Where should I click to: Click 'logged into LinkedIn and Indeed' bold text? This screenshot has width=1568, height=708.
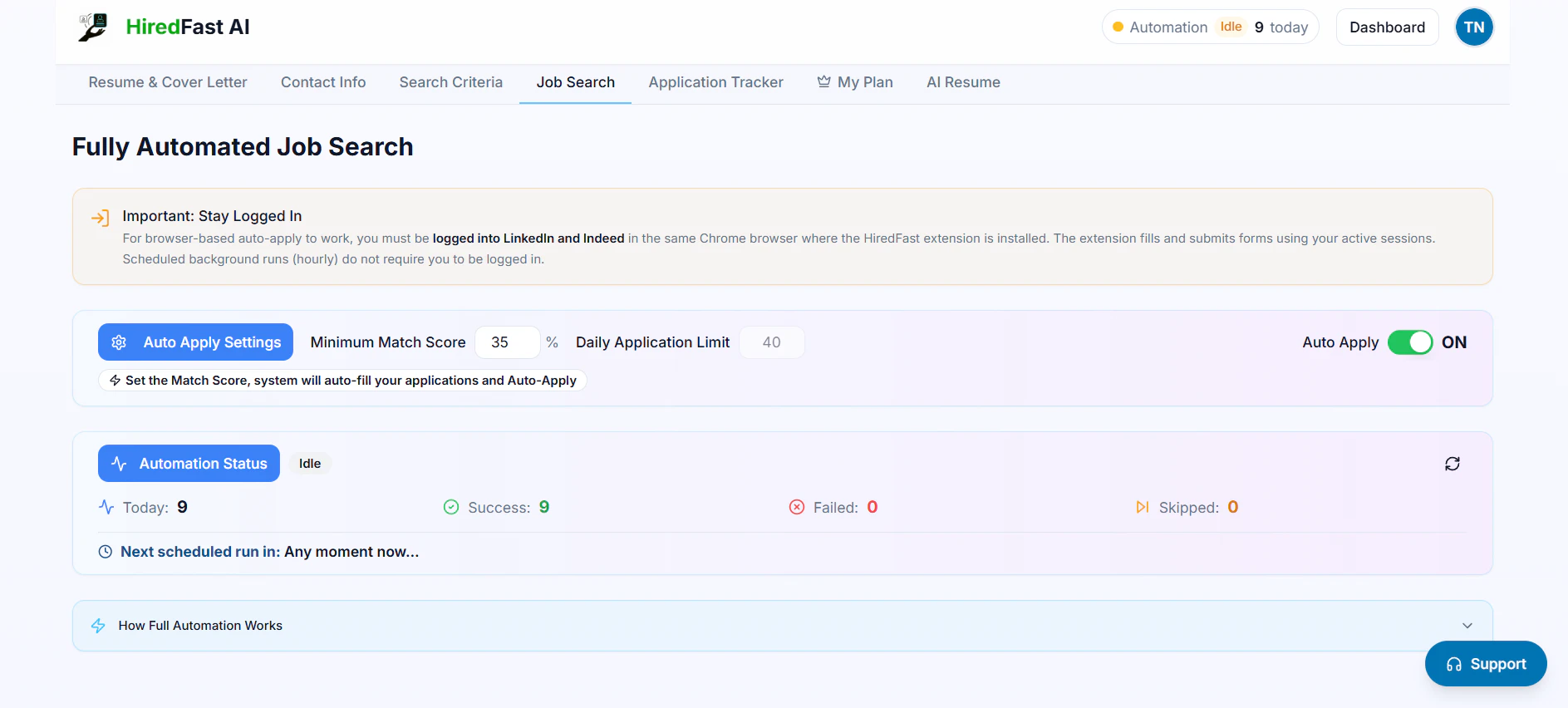pyautogui.click(x=528, y=238)
